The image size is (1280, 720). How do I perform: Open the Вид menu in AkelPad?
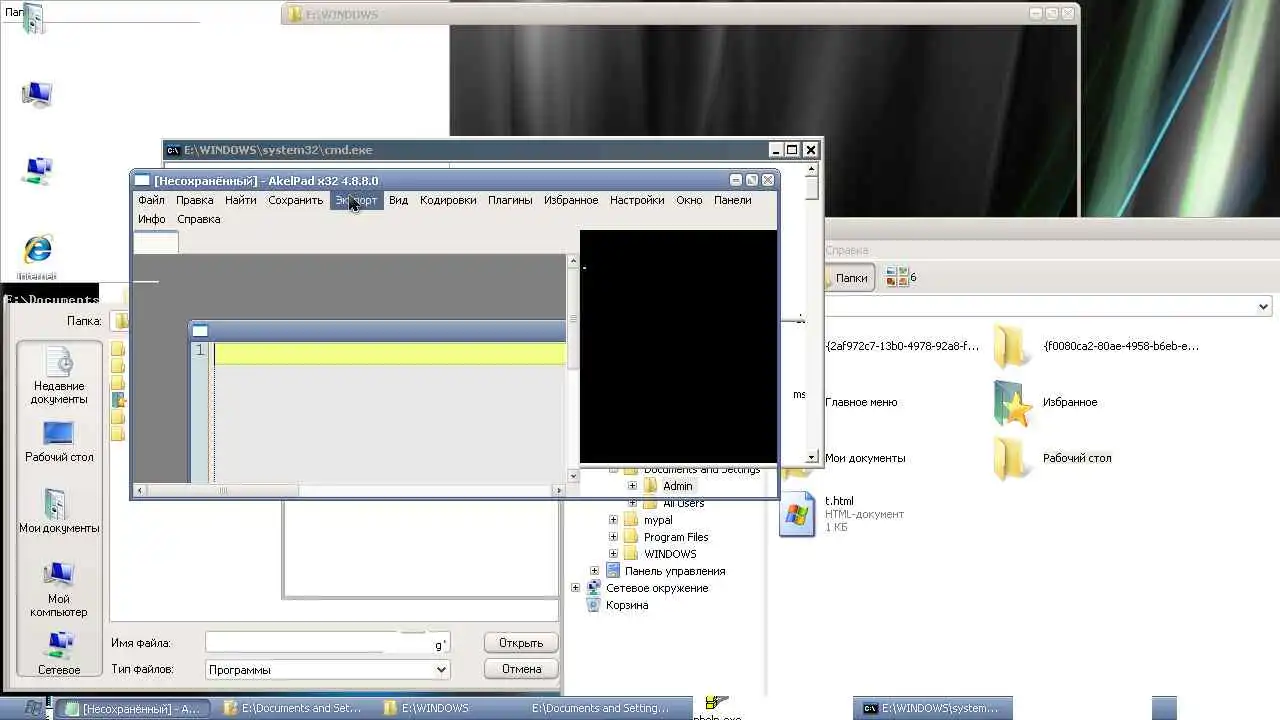click(398, 200)
